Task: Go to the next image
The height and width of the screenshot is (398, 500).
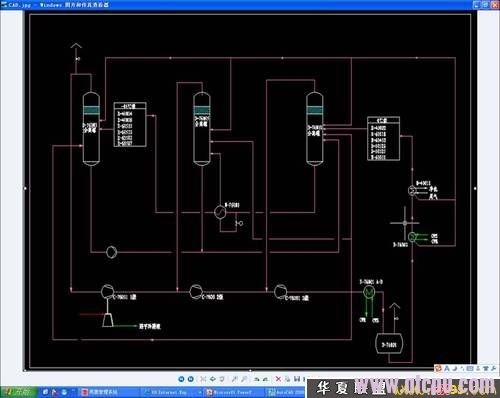Action: [190, 379]
